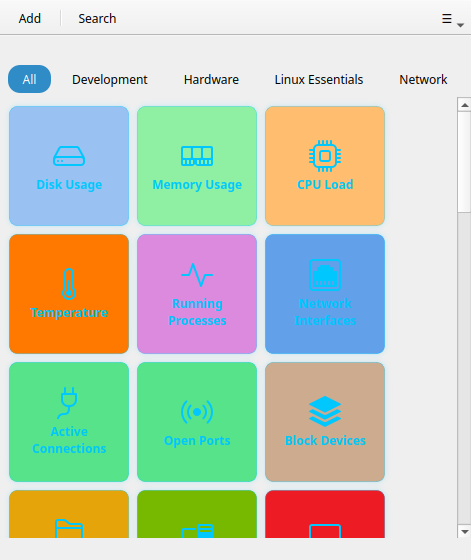Click the Memory Usage RAM icon

(197, 156)
